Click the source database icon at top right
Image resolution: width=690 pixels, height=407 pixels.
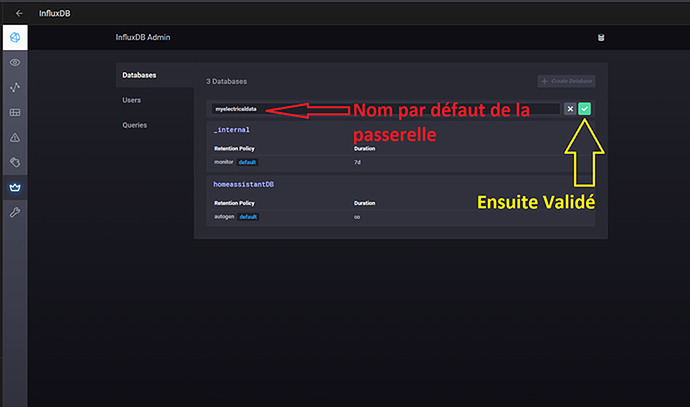click(601, 37)
